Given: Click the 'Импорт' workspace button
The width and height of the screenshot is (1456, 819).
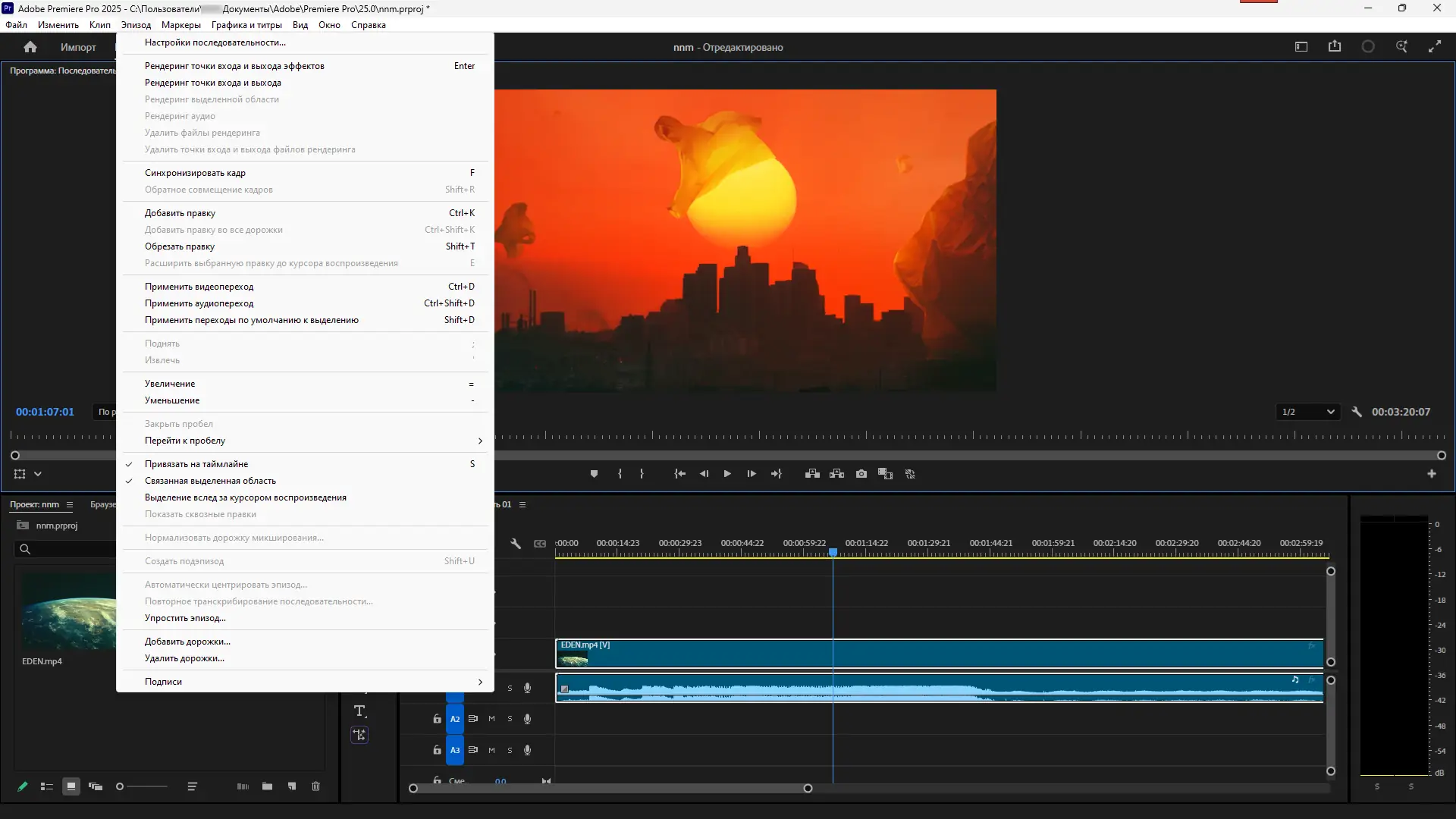Looking at the screenshot, I should click(78, 47).
